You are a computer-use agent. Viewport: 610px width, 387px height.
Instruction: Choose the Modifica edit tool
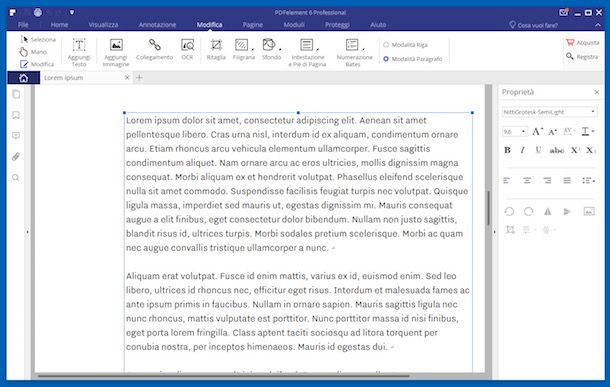pos(37,64)
